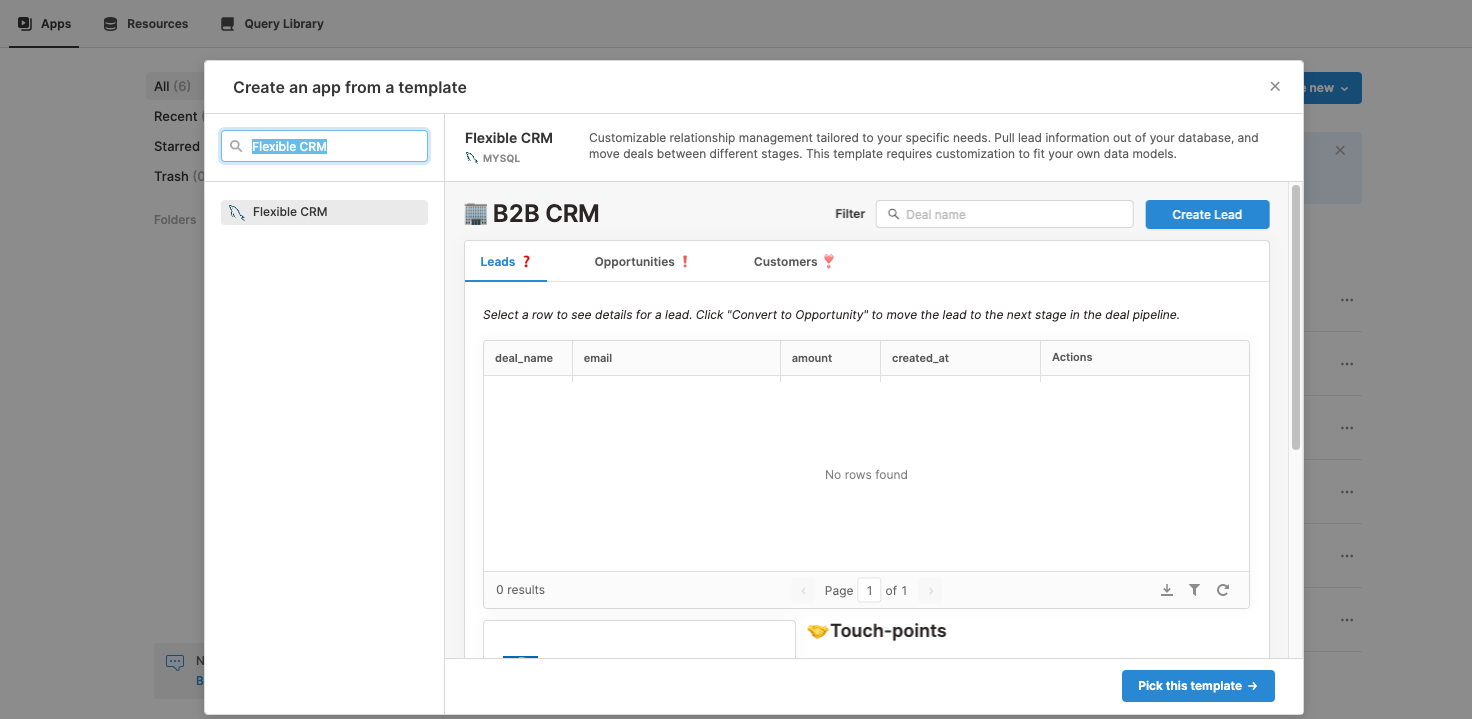
Task: Open the table filter funnel icon
Action: [1194, 590]
